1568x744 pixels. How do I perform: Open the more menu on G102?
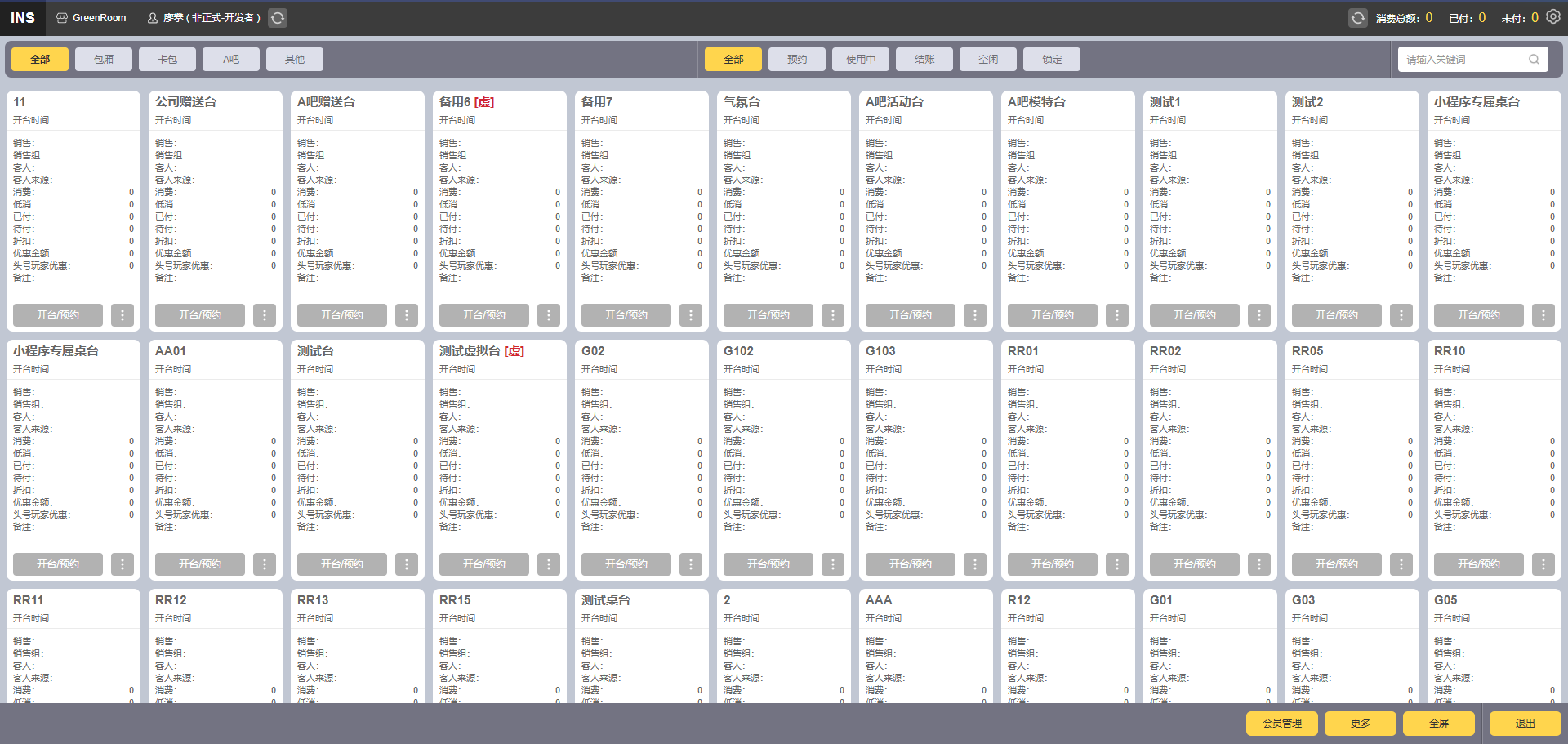pos(833,564)
